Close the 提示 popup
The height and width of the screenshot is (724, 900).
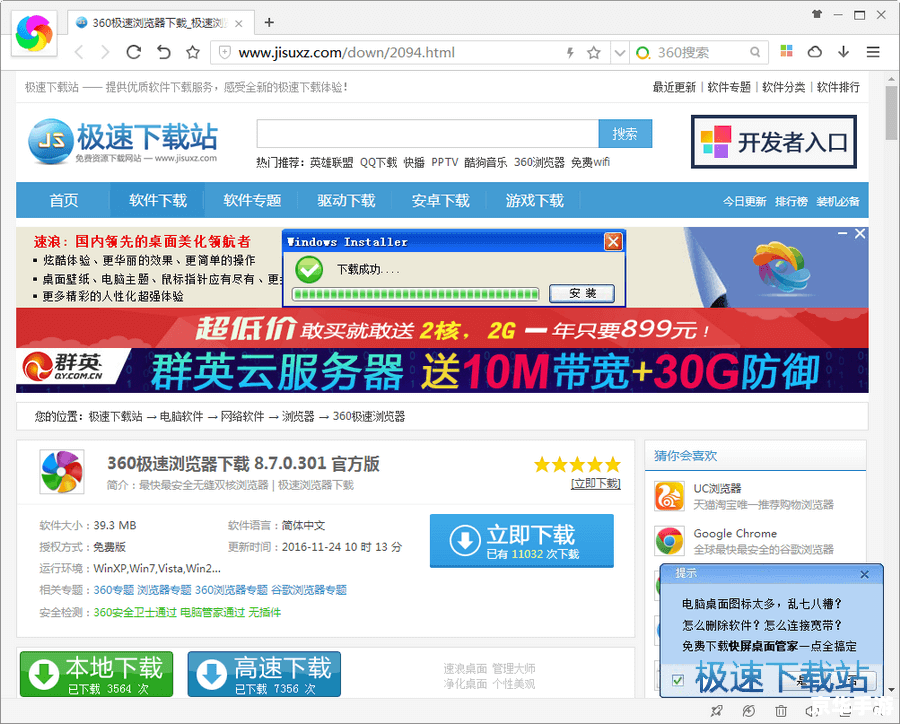pyautogui.click(x=864, y=574)
